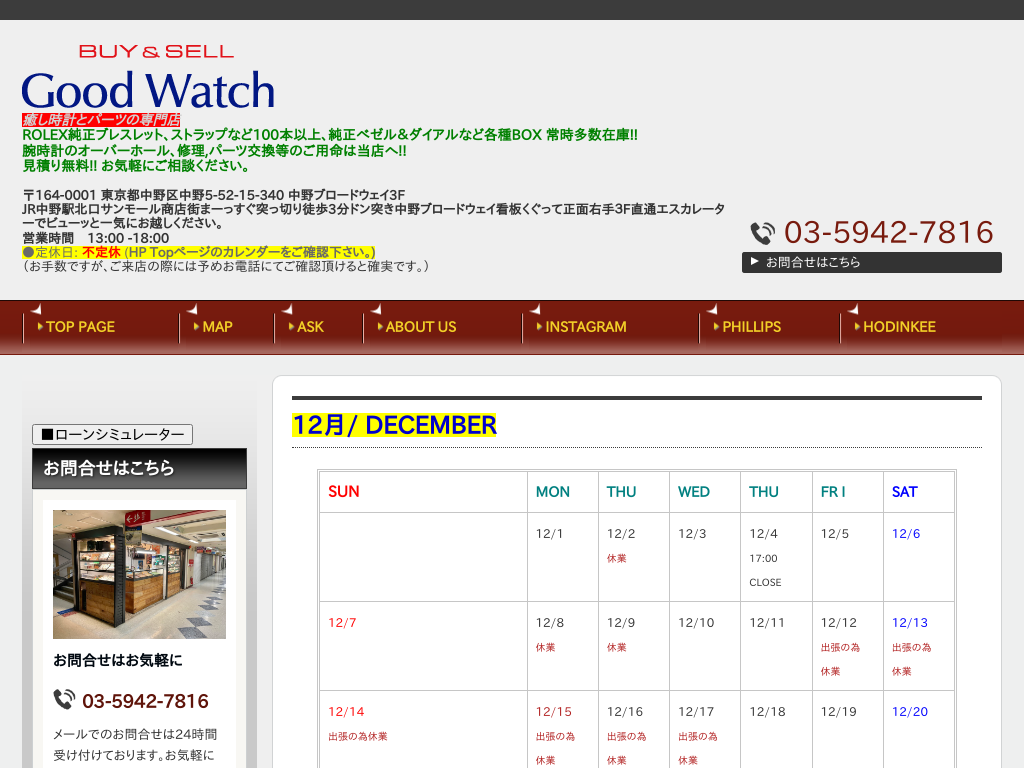Click the play triangle inside the お問合せはこちら bar
Viewport: 1024px width, 768px height.
(754, 262)
